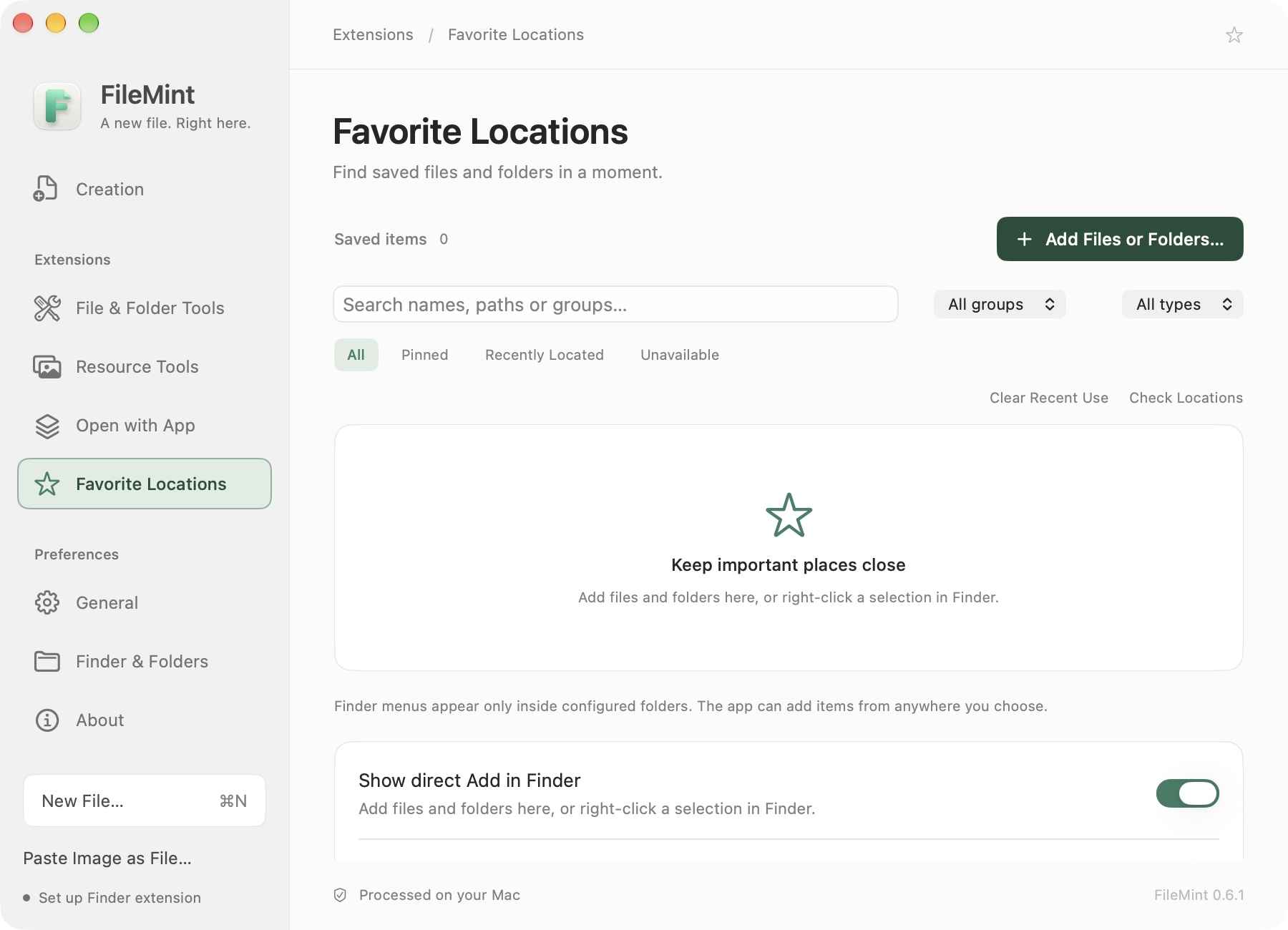
Task: Click the Open with App layers icon
Action: tap(47, 426)
